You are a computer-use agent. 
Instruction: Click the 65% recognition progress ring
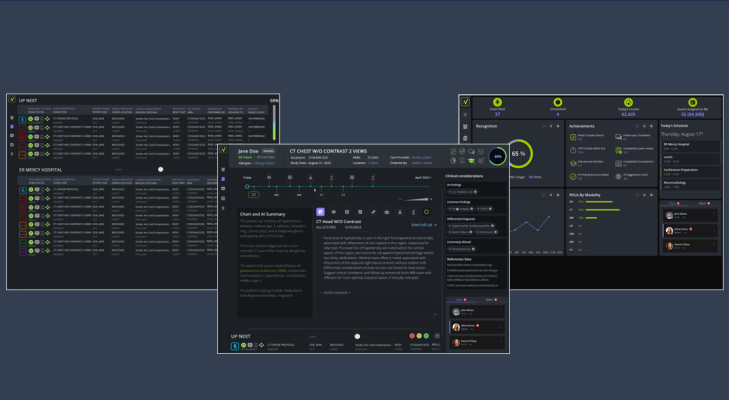[518, 153]
